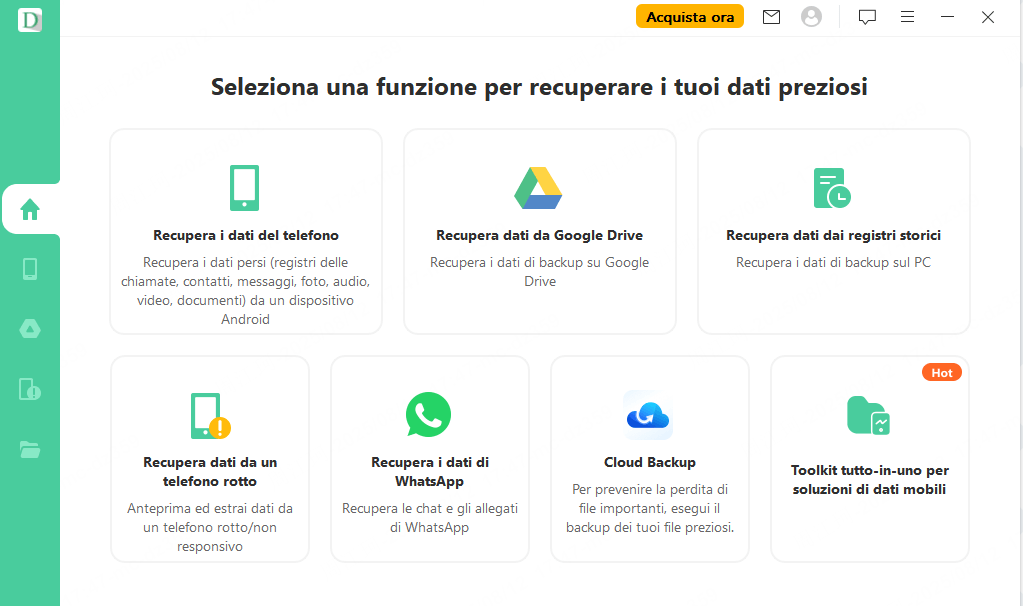1023x606 pixels.
Task: Select the Cloud Backup title
Action: pyautogui.click(x=650, y=462)
